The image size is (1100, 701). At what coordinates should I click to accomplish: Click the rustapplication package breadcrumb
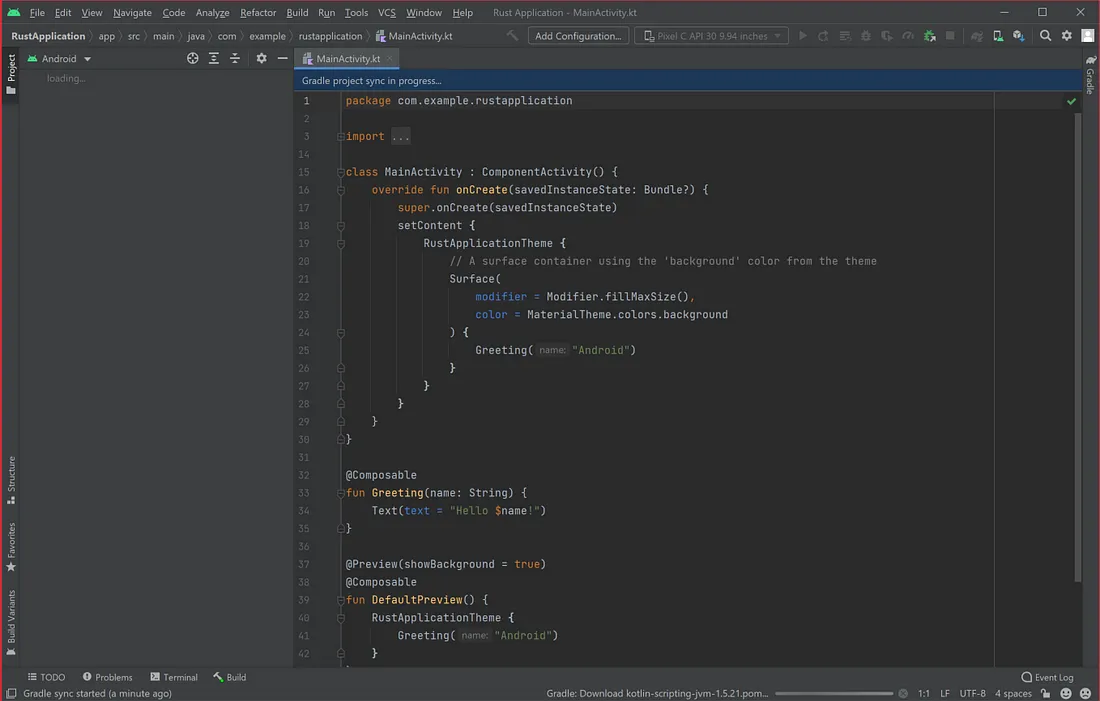[x=330, y=36]
